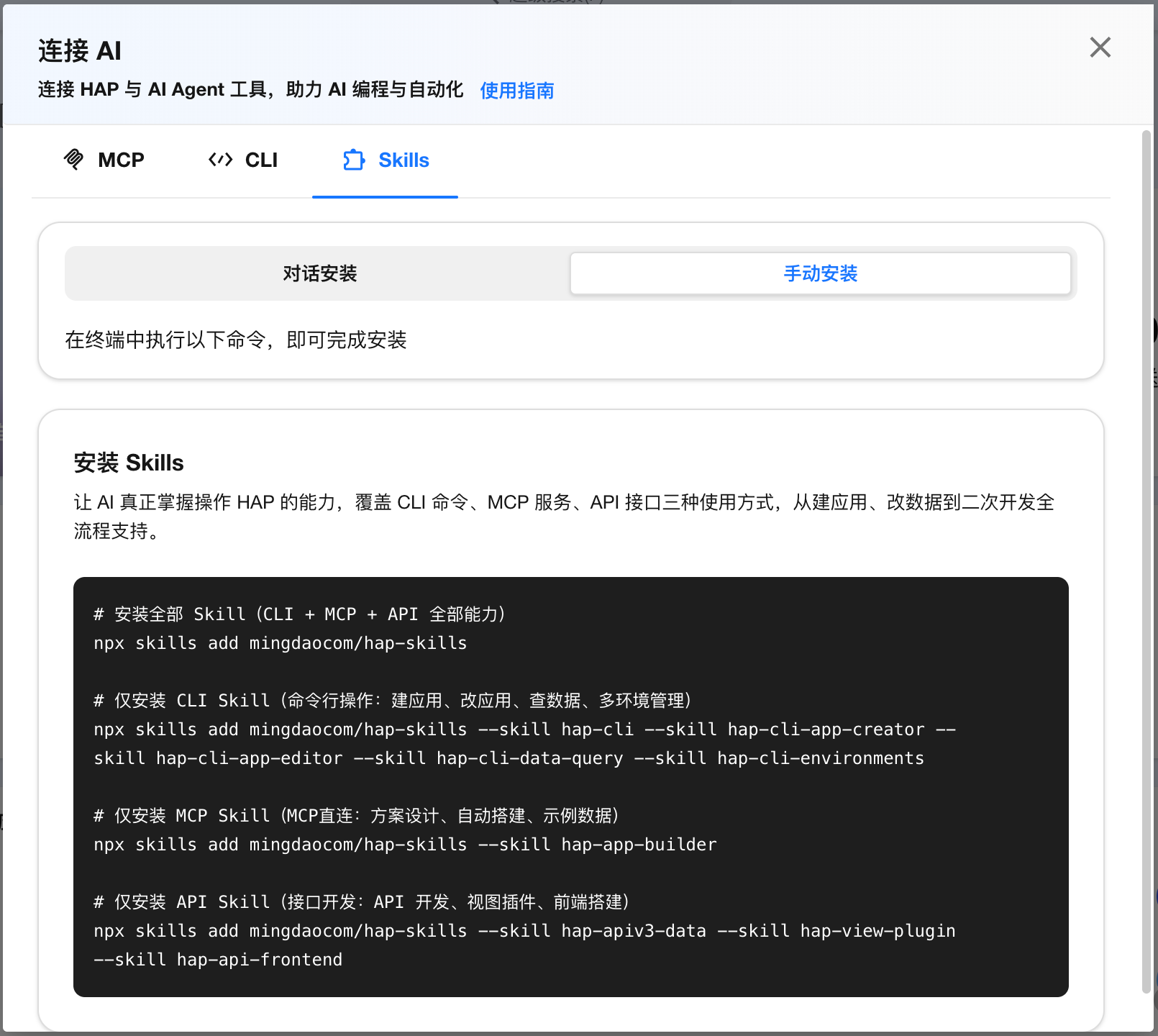1158x1036 pixels.
Task: Select the 对话安装 install mode
Action: click(x=319, y=273)
